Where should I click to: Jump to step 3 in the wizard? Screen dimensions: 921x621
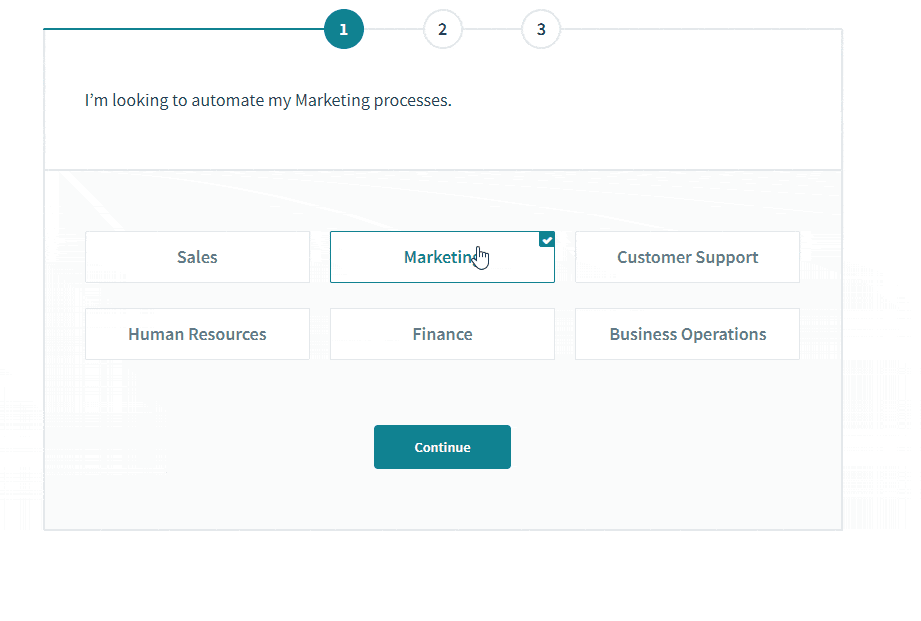tap(540, 29)
